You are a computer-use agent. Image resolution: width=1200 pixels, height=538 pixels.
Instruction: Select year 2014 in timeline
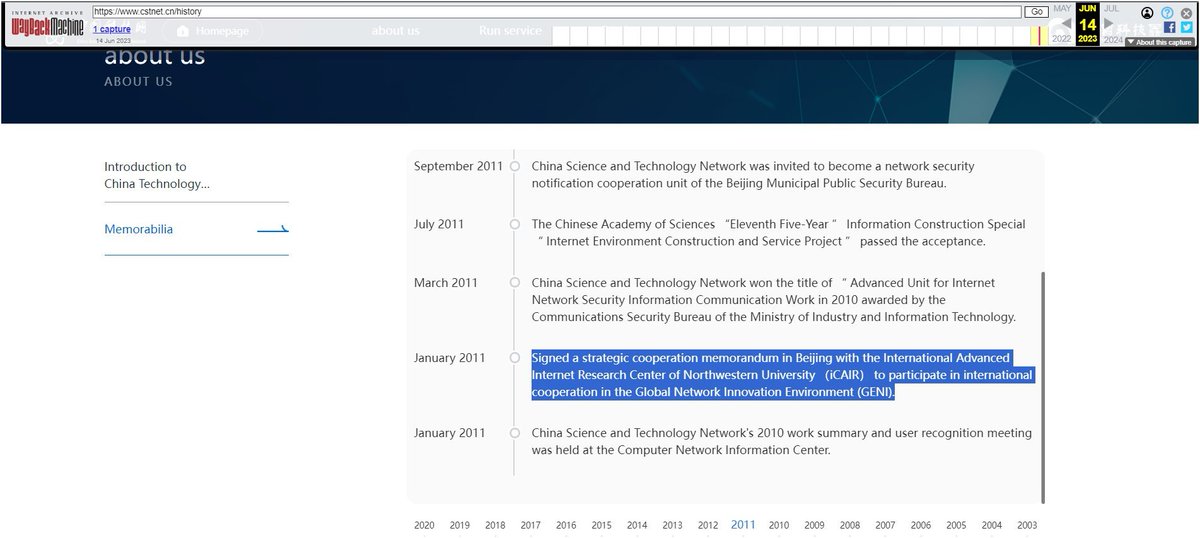click(637, 525)
